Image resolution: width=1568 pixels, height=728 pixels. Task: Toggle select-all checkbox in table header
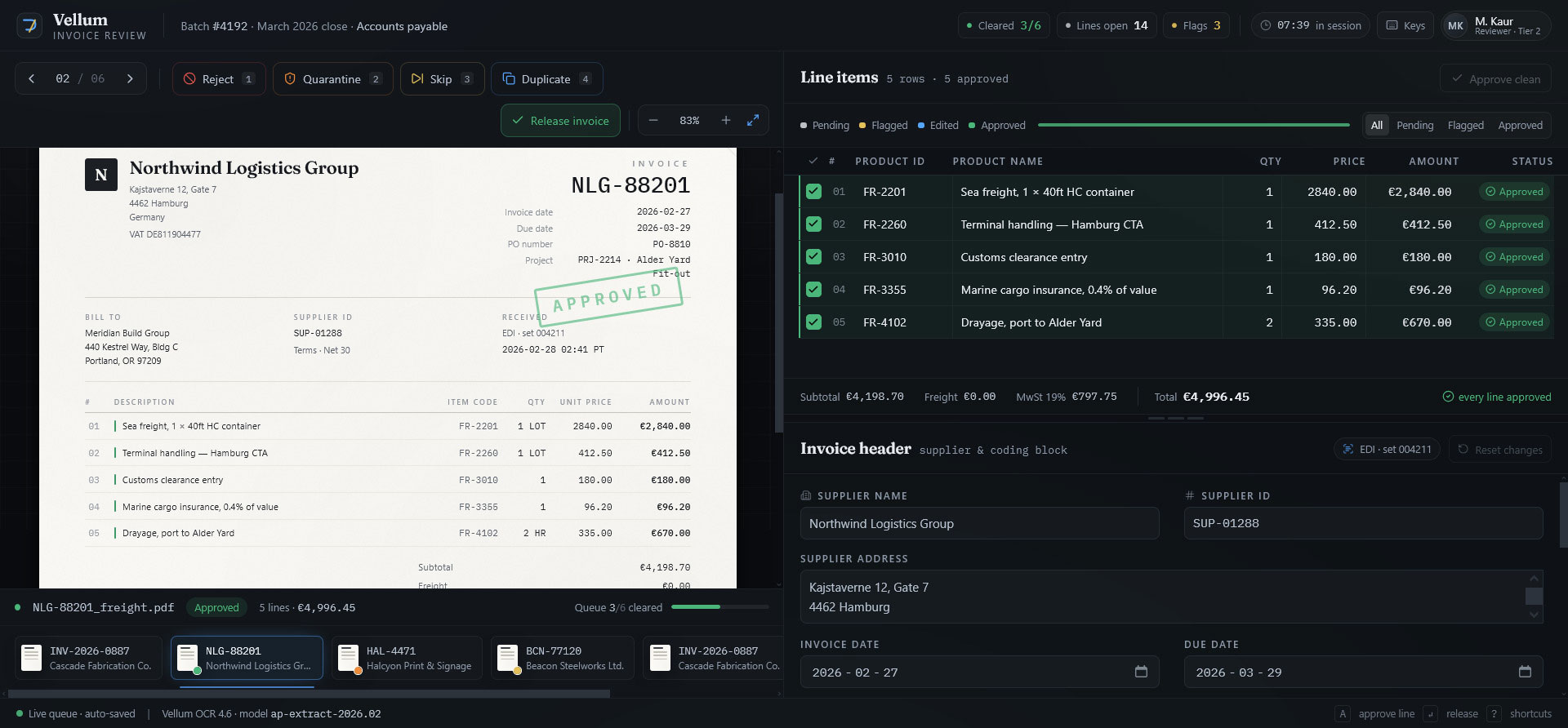[x=813, y=161]
